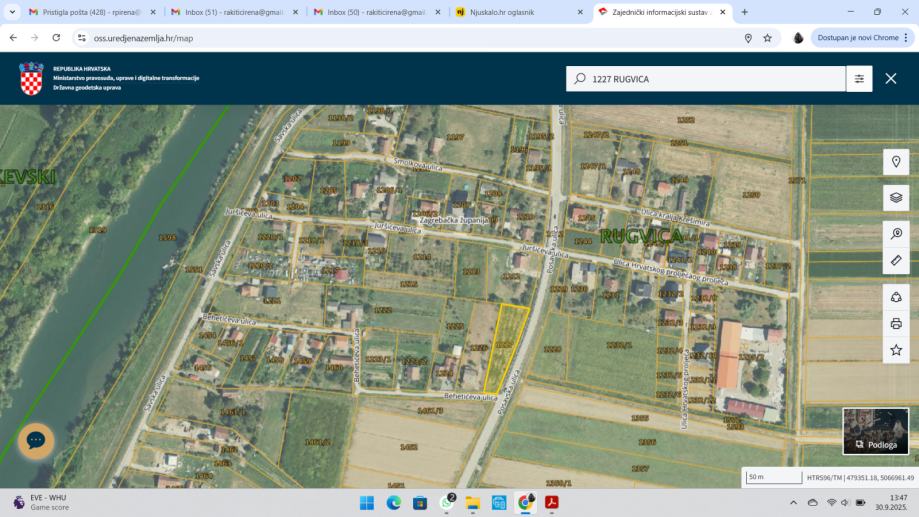
Task: Click the location pin tool on map
Action: pyautogui.click(x=896, y=162)
